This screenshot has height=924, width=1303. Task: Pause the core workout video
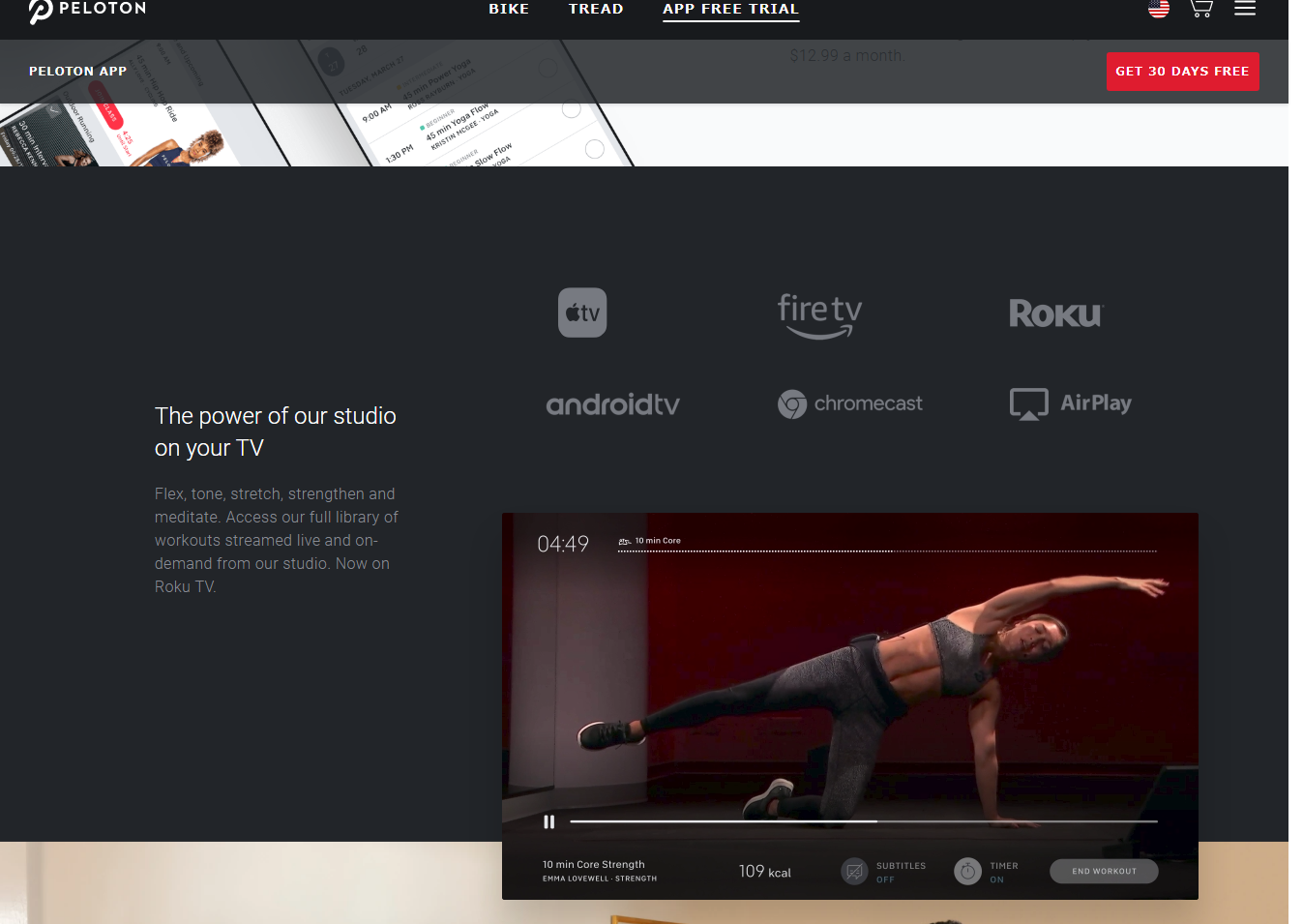click(549, 821)
